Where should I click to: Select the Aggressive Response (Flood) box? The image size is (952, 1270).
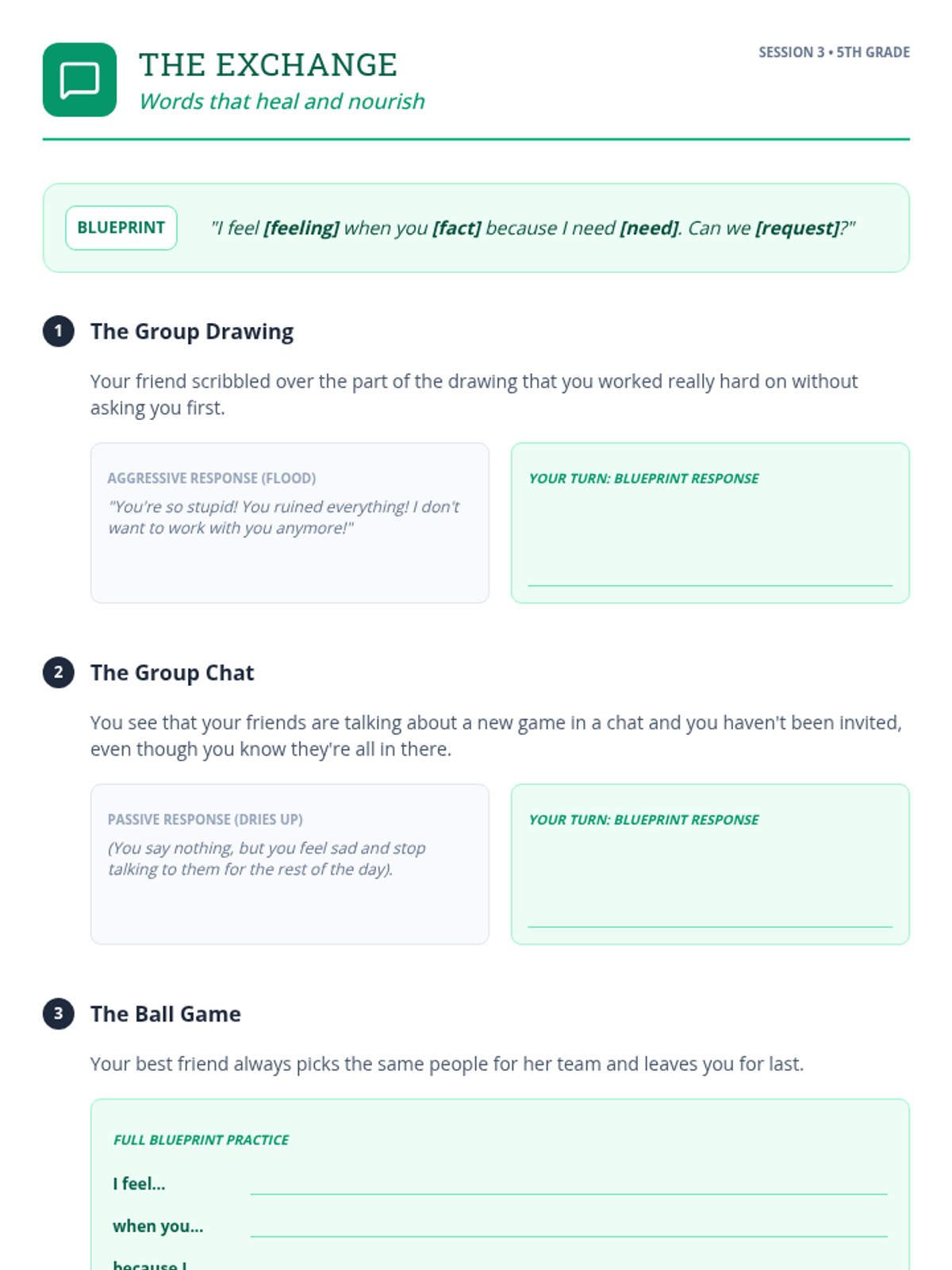[x=290, y=523]
